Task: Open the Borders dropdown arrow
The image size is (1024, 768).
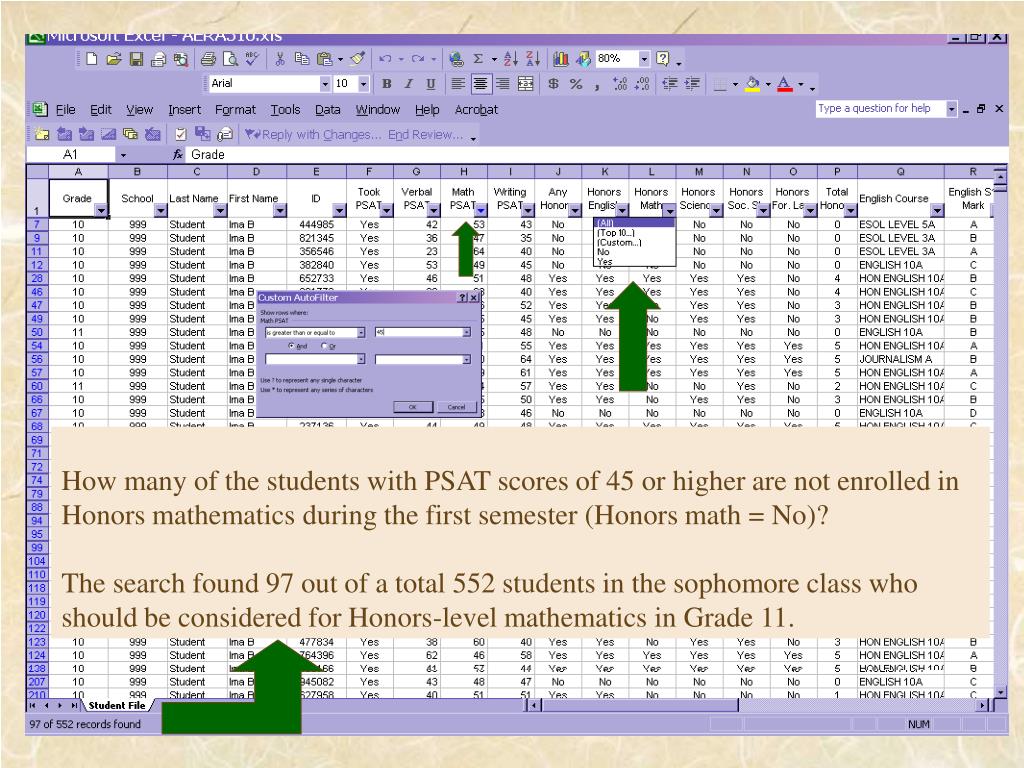Action: pos(735,84)
